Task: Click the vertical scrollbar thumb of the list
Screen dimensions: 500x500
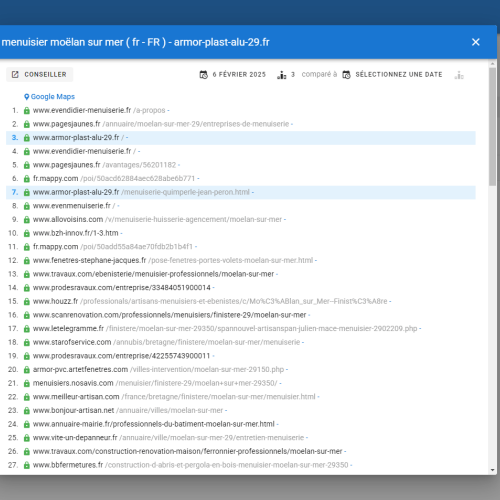Action: click(493, 127)
